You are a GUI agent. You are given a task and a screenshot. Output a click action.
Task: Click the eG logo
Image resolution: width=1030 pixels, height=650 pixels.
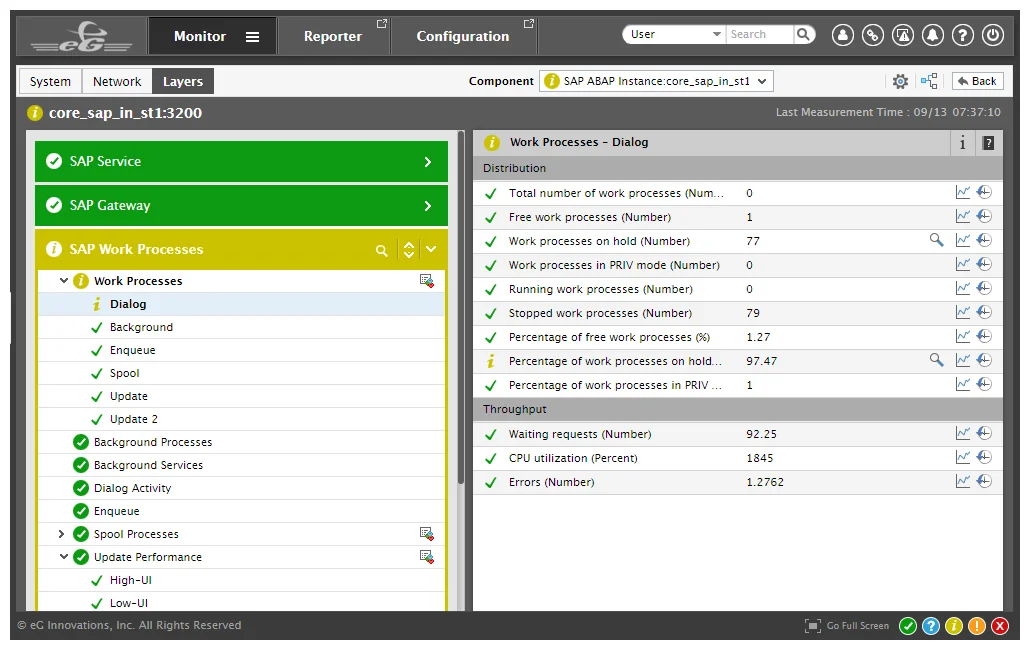pos(81,37)
